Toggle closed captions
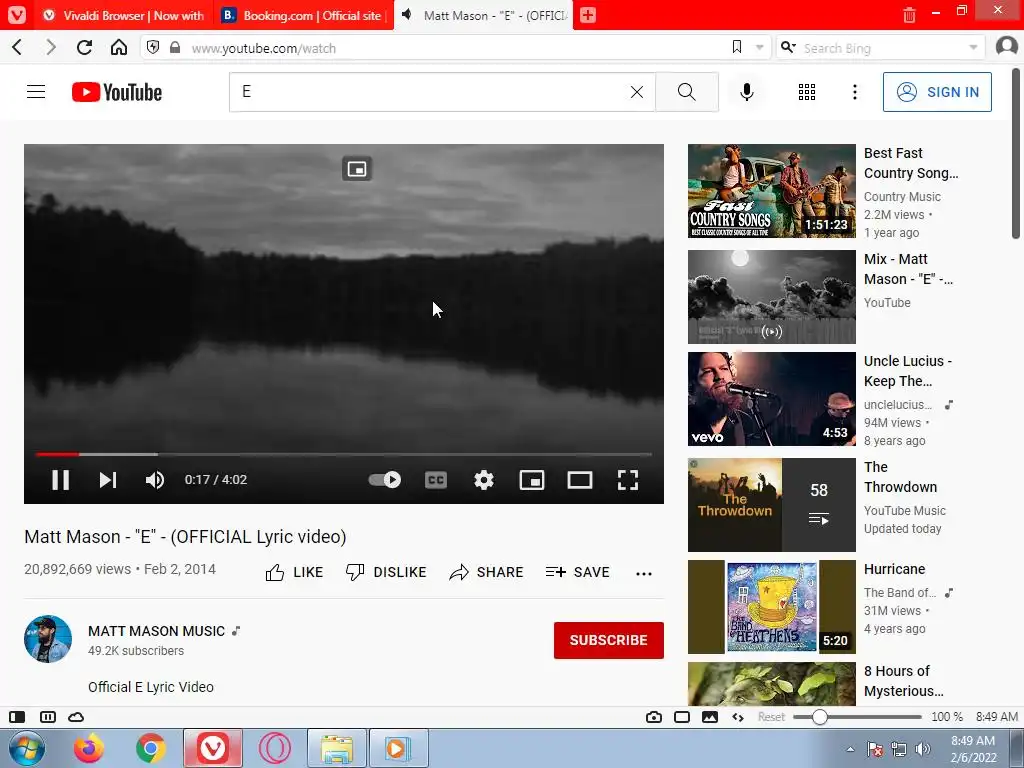 436,480
